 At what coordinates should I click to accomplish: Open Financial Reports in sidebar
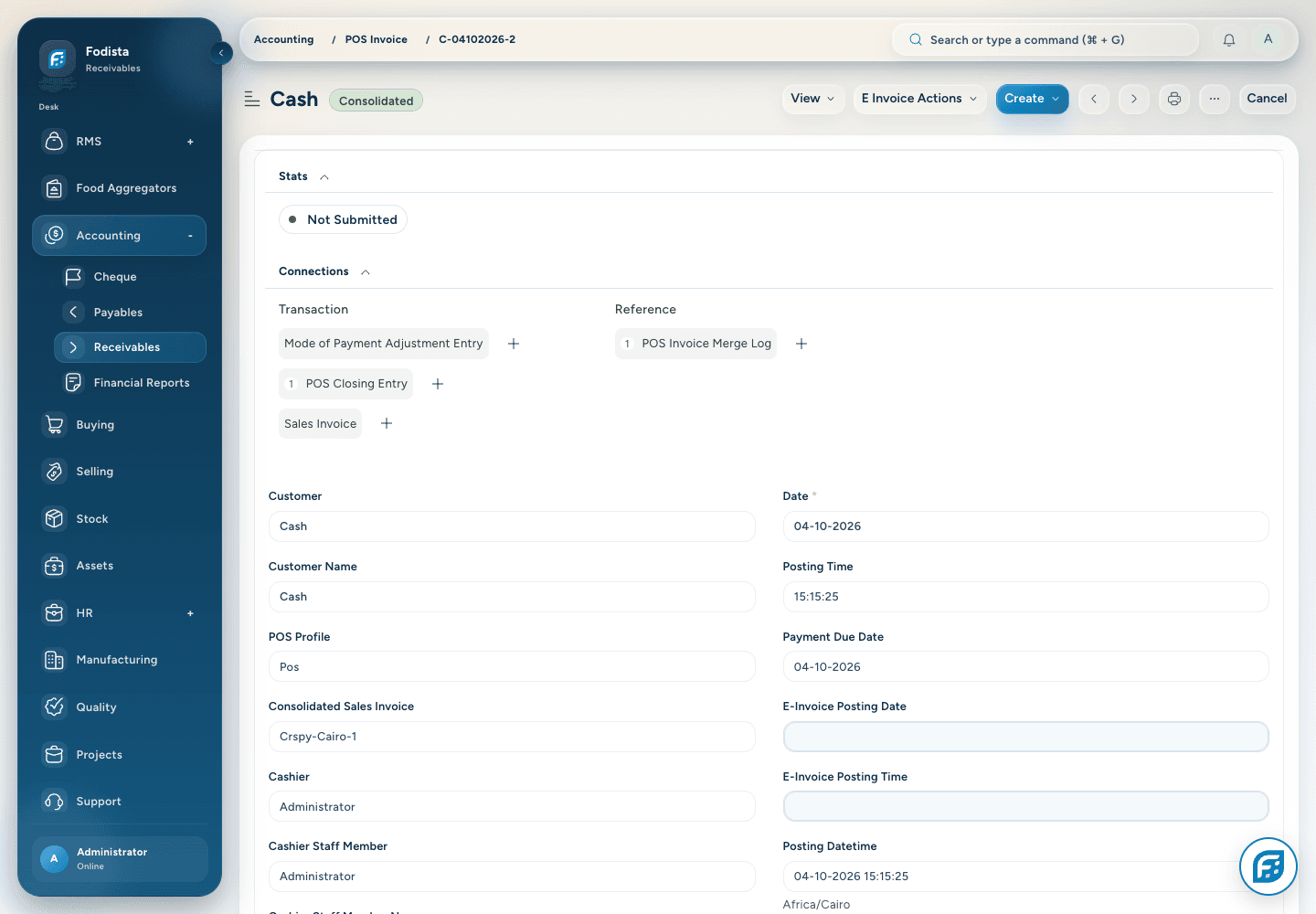pyautogui.click(x=130, y=383)
